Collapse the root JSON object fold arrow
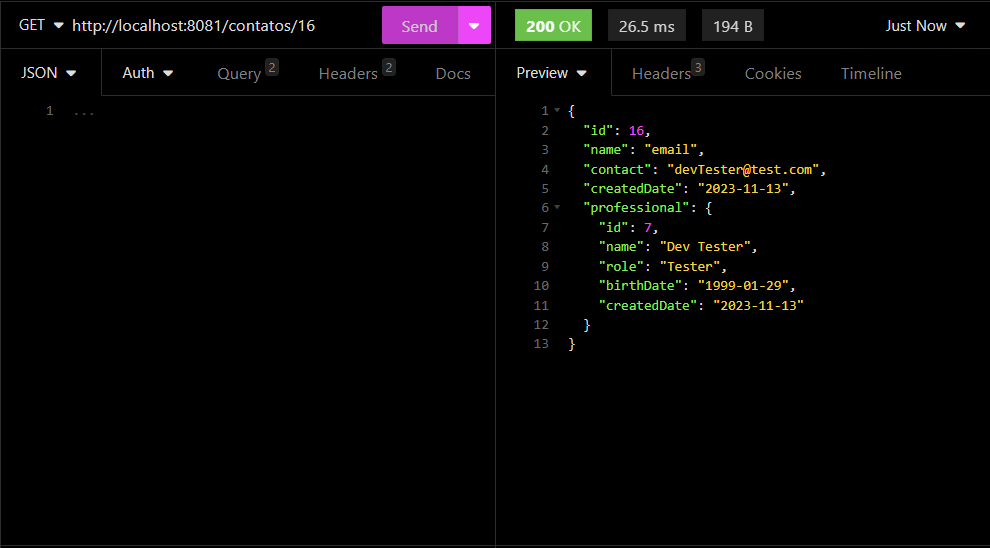This screenshot has width=990, height=548. tap(557, 110)
